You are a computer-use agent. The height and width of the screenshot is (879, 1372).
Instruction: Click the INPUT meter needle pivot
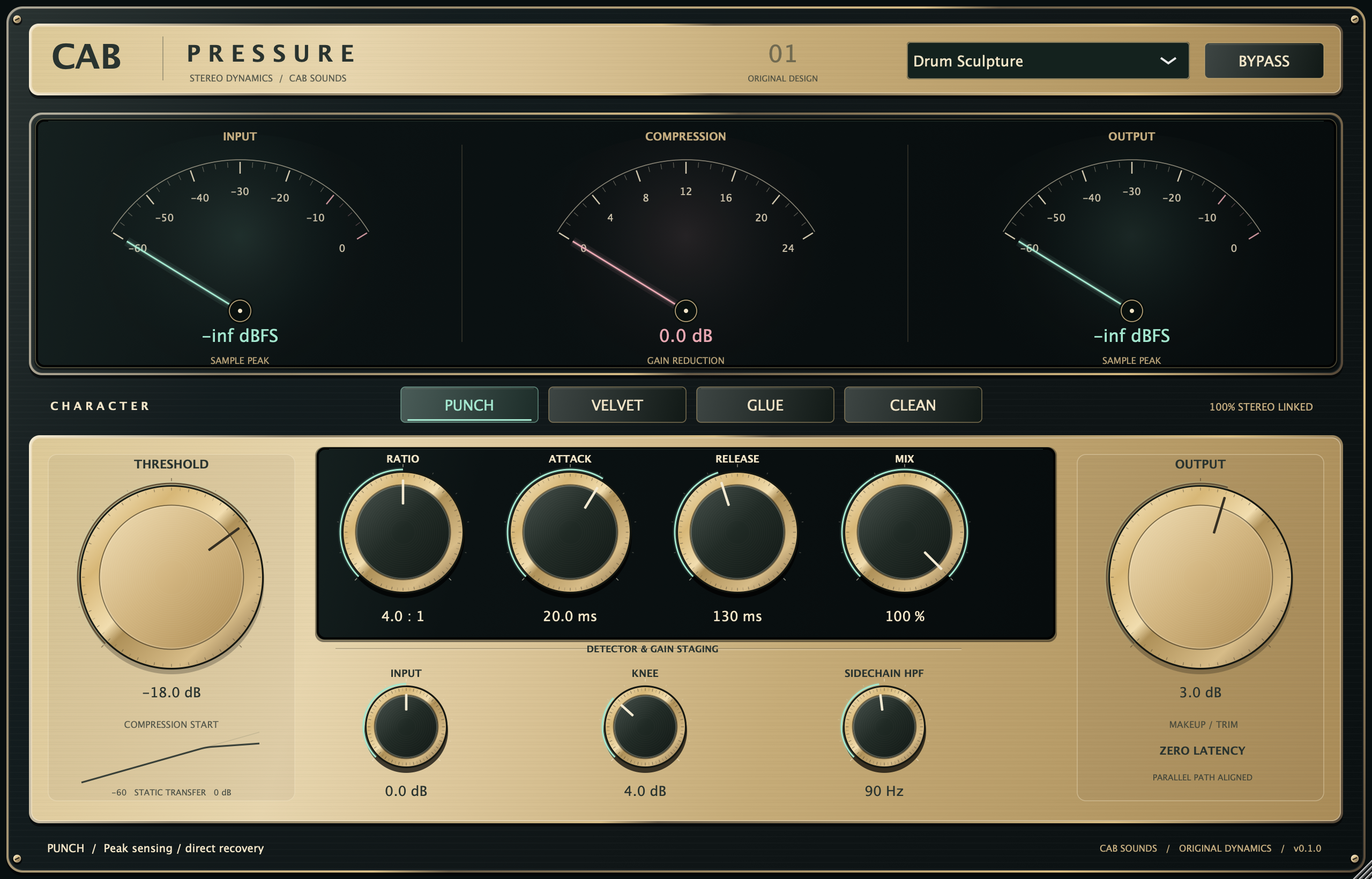point(240,310)
